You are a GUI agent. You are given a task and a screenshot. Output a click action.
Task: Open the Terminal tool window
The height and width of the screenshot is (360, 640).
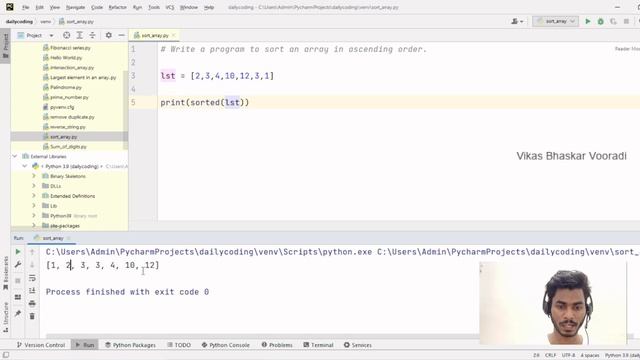click(318, 345)
